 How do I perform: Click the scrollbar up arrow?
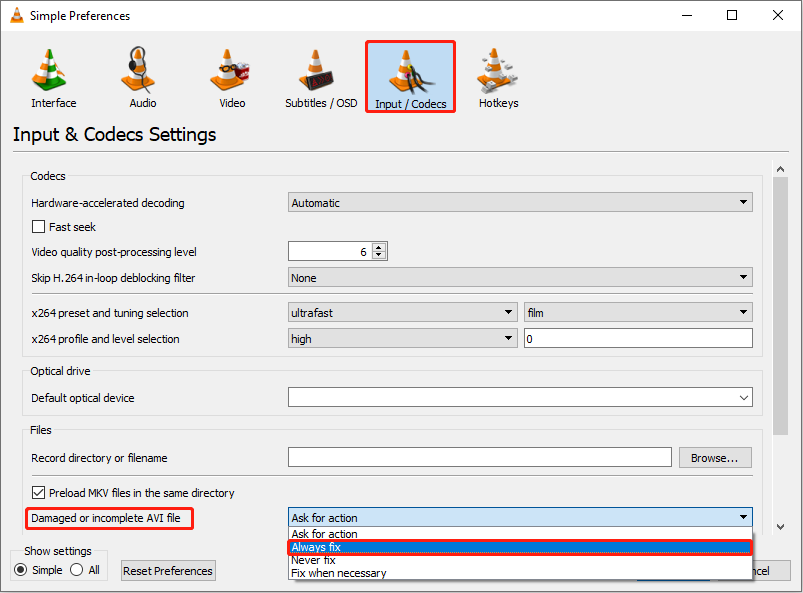(780, 168)
